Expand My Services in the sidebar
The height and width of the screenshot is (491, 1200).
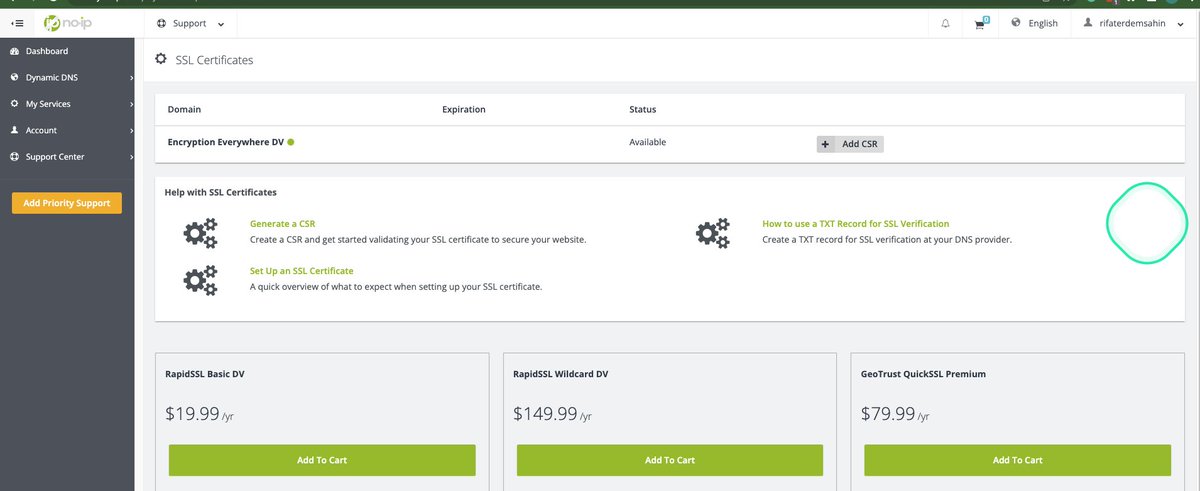click(67, 104)
